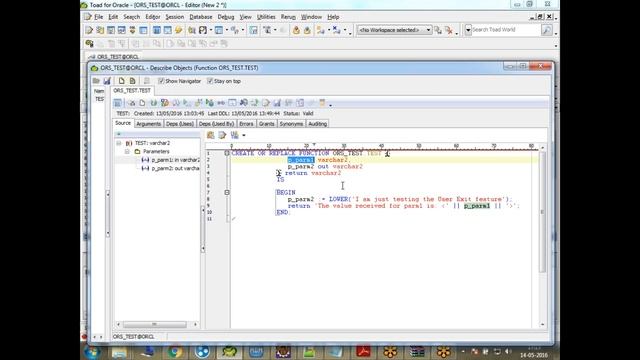The width and height of the screenshot is (640, 360).
Task: Switch to the Arguments tab
Action: [149, 124]
